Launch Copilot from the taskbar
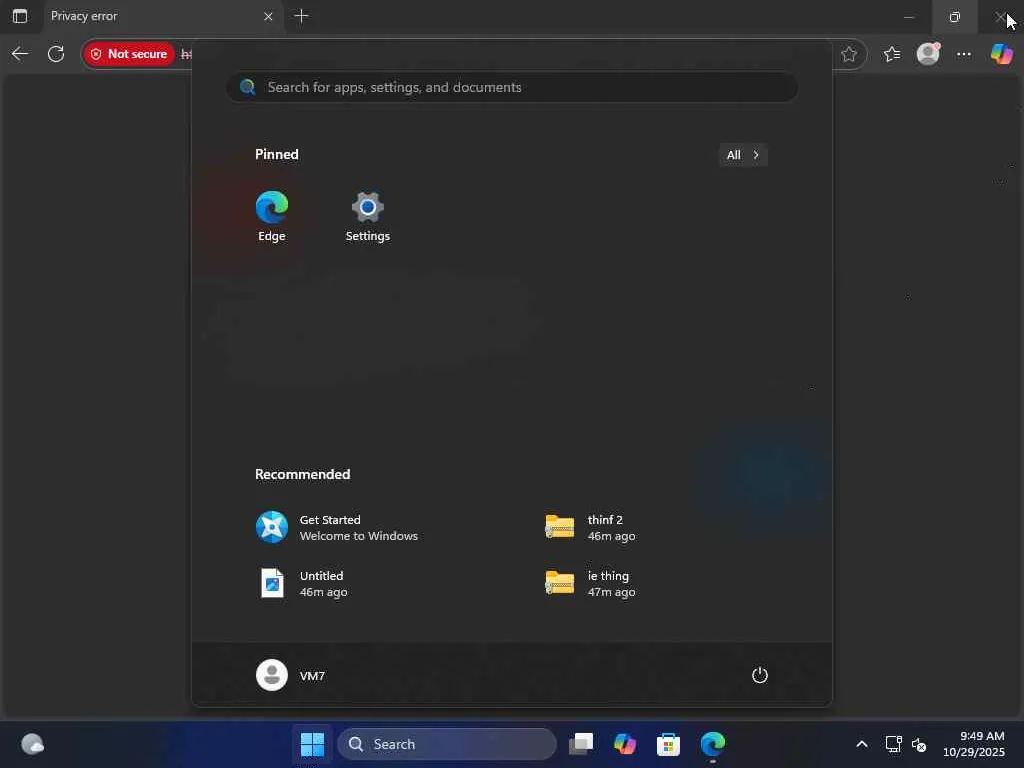The width and height of the screenshot is (1024, 768). 624,744
